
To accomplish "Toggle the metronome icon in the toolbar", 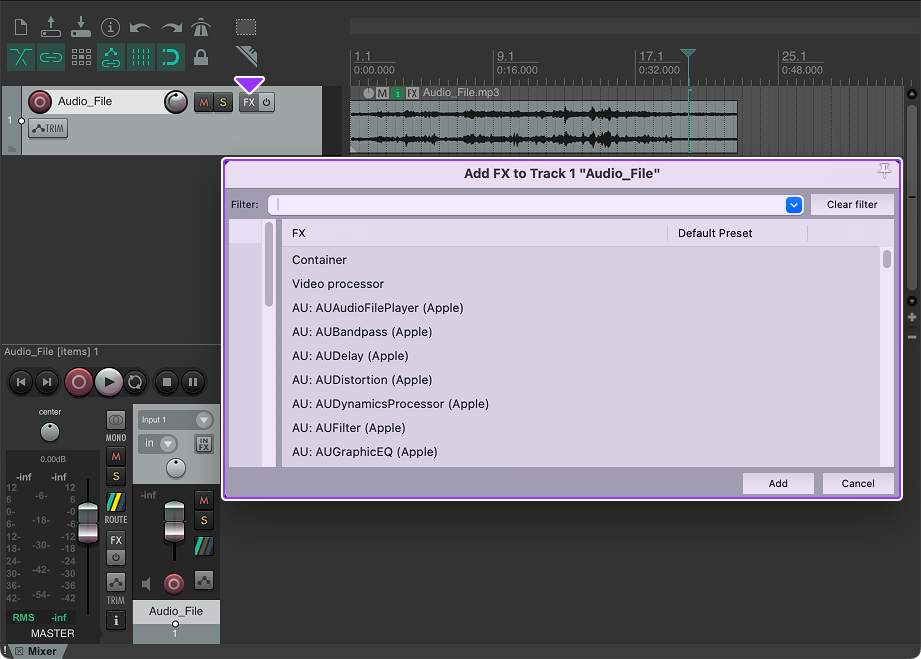I will 201,27.
